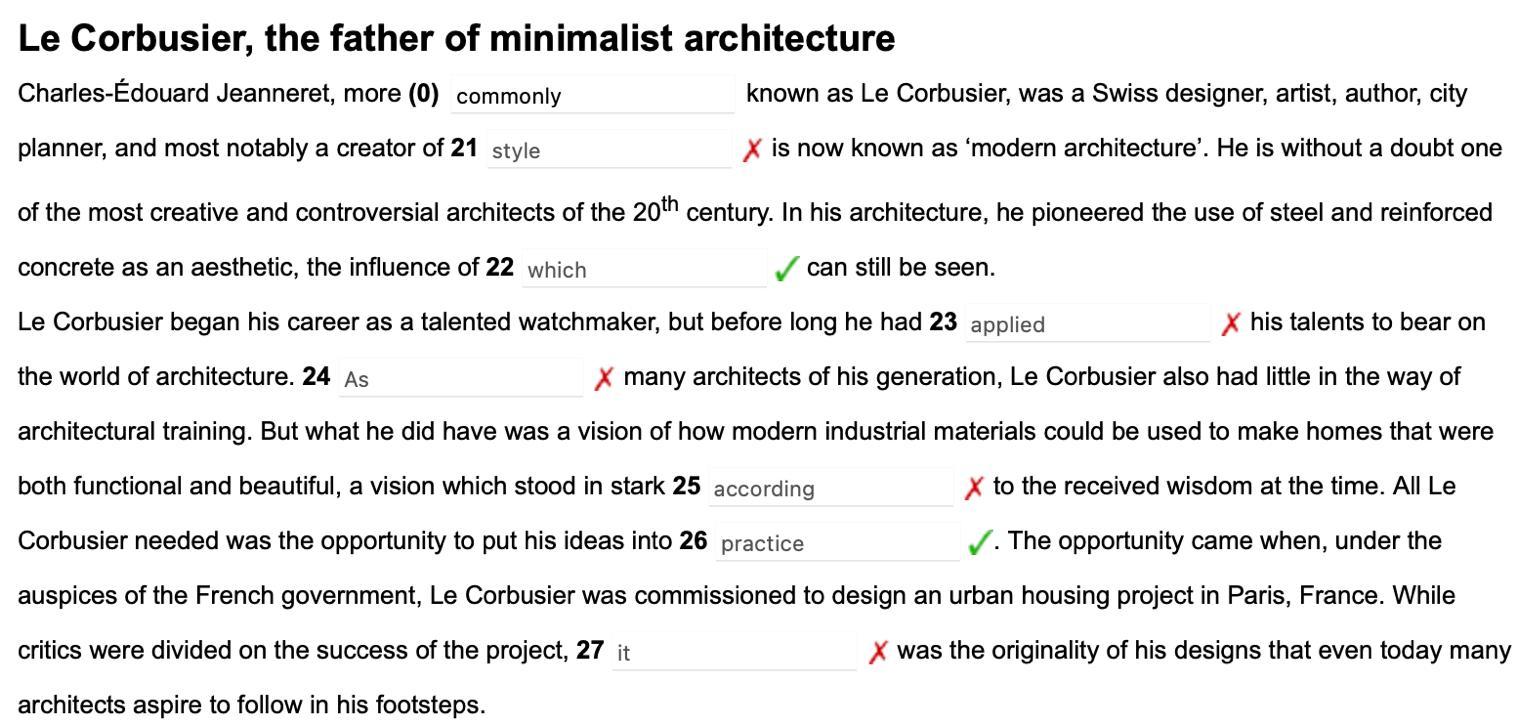Click the bold question number 23
This screenshot has width=1516, height=725.
[x=943, y=322]
